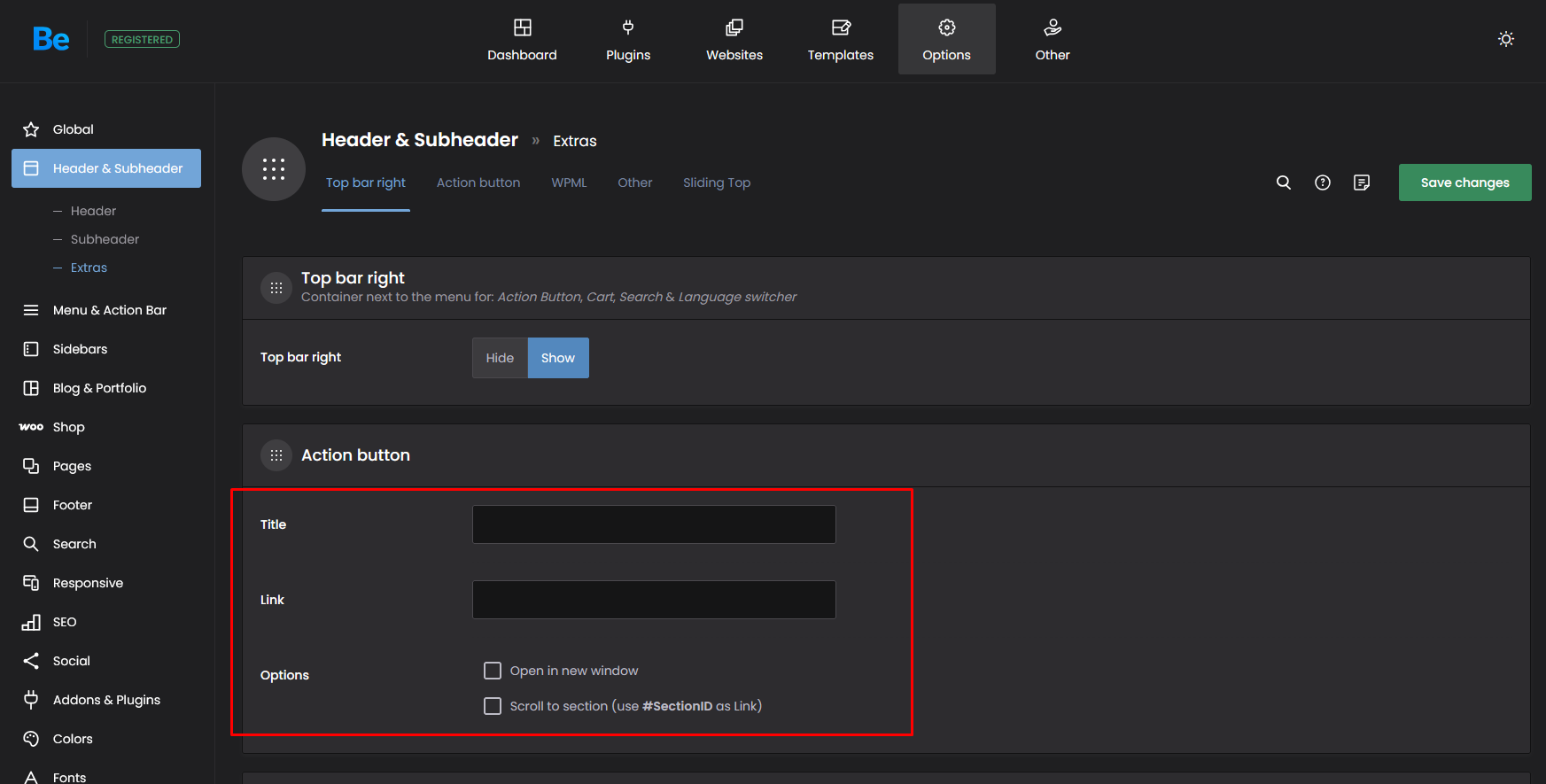Switch to the WPML tab

pos(569,182)
